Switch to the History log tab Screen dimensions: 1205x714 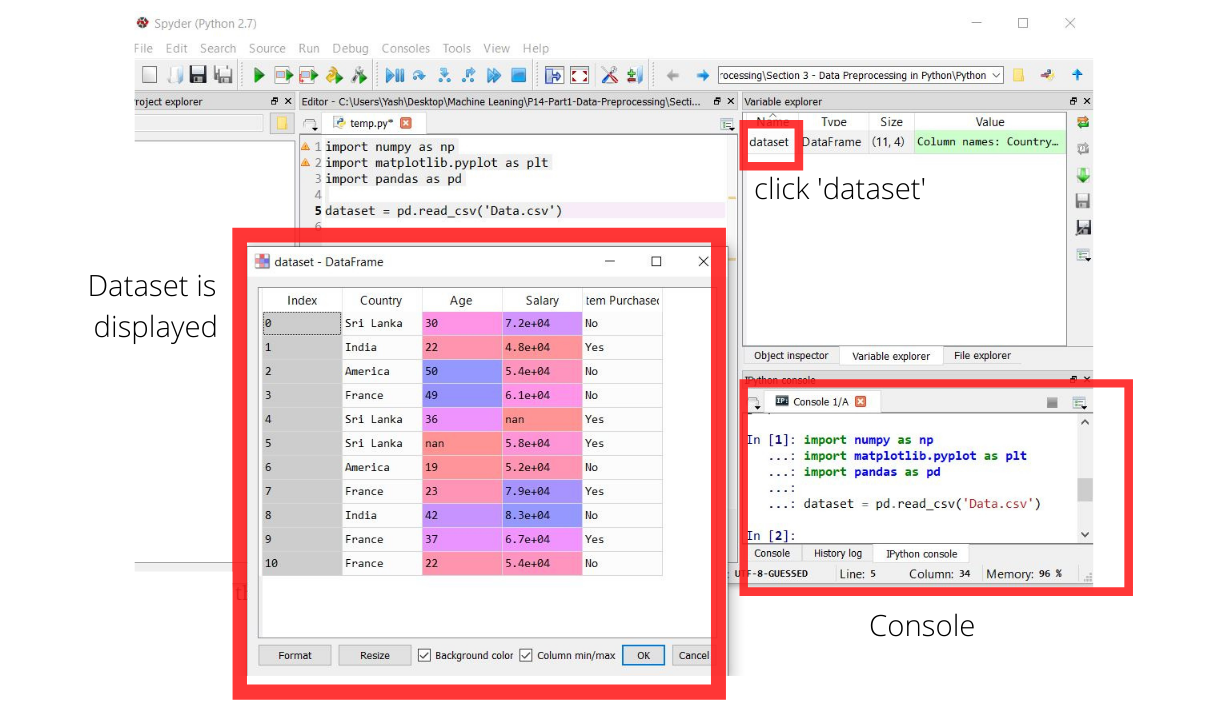pyautogui.click(x=836, y=553)
